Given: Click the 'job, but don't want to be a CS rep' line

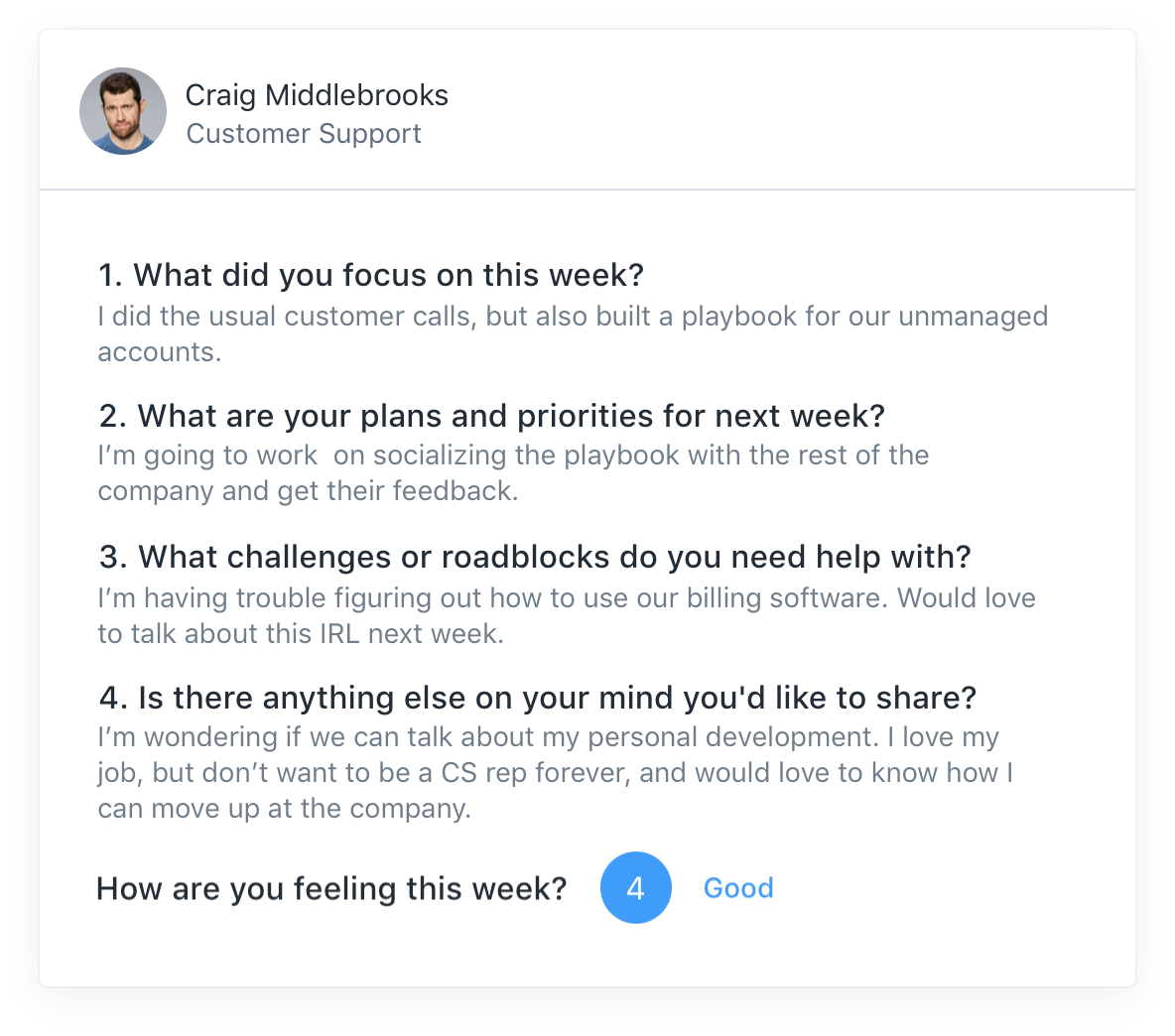Looking at the screenshot, I should click(556, 773).
